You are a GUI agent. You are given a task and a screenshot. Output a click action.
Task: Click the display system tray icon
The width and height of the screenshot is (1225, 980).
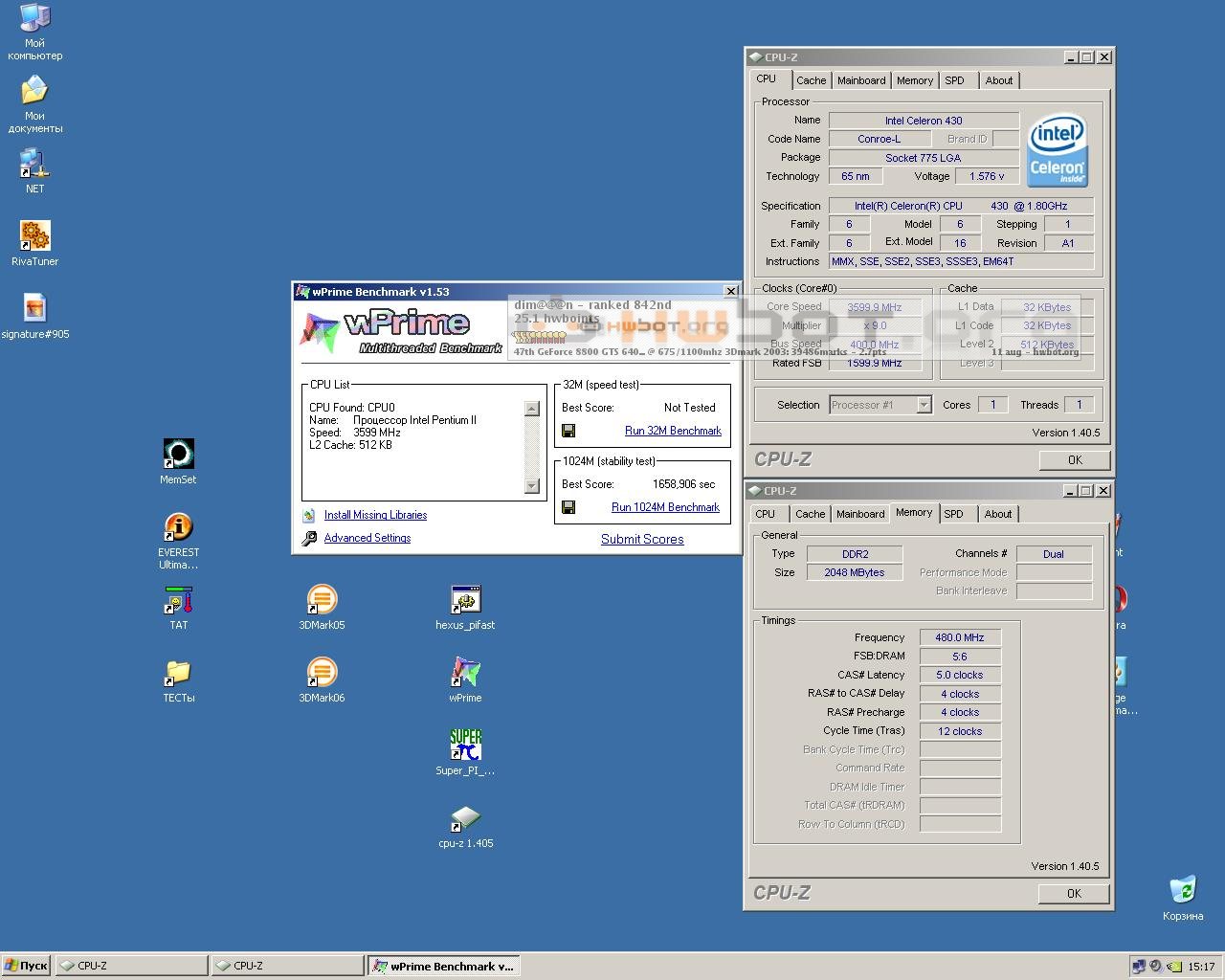tap(1139, 967)
